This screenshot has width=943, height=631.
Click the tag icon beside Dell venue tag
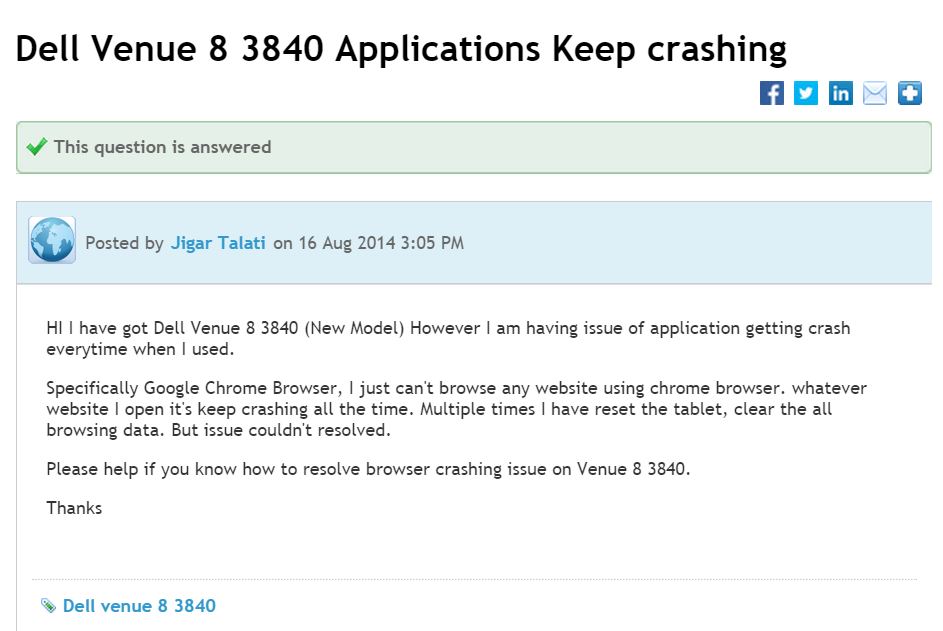[48, 605]
